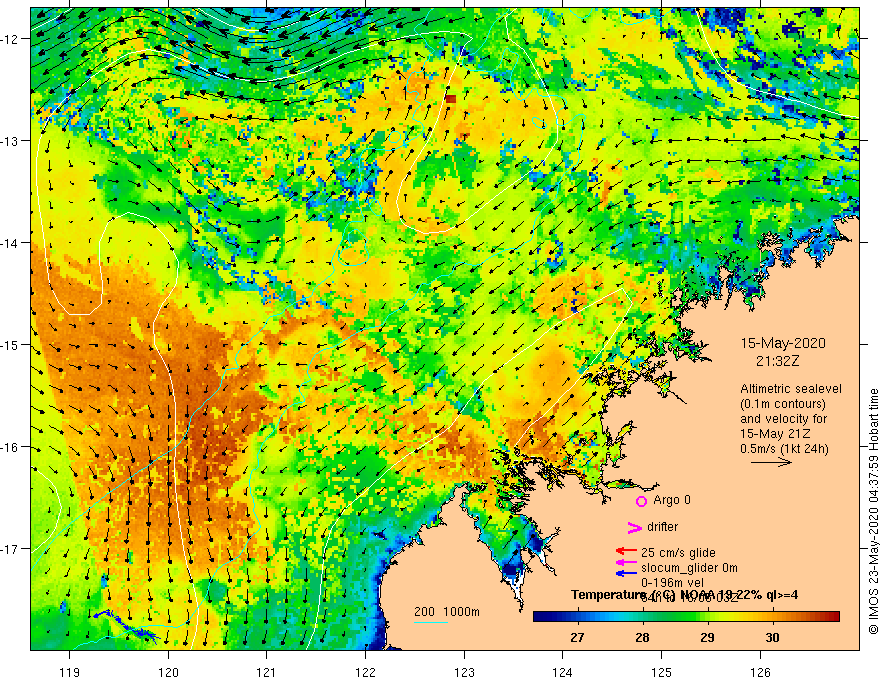Click the '126' longitude axis label
The width and height of the screenshot is (880, 680).
tap(760, 672)
